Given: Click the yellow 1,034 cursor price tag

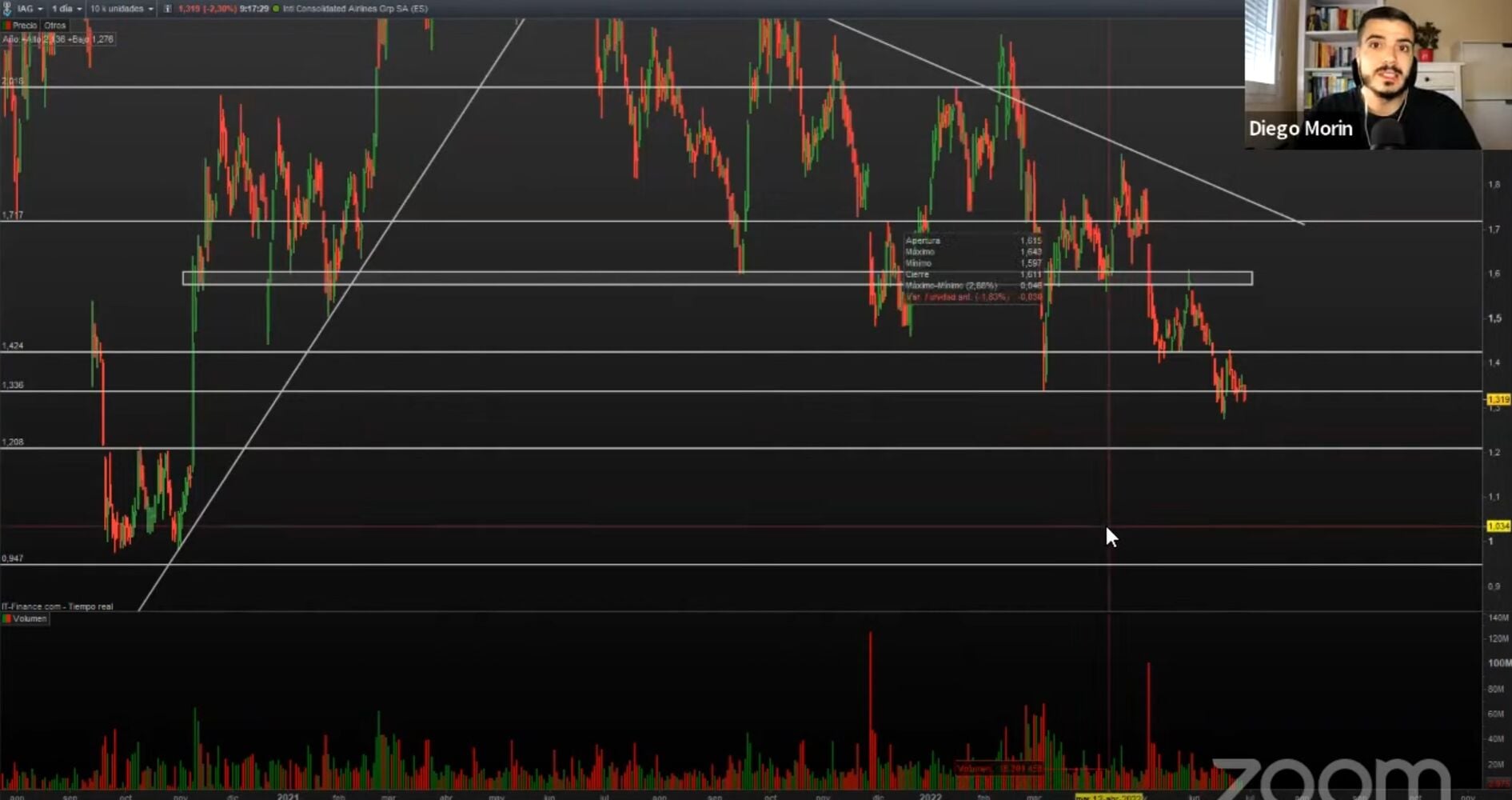Looking at the screenshot, I should click(1498, 526).
